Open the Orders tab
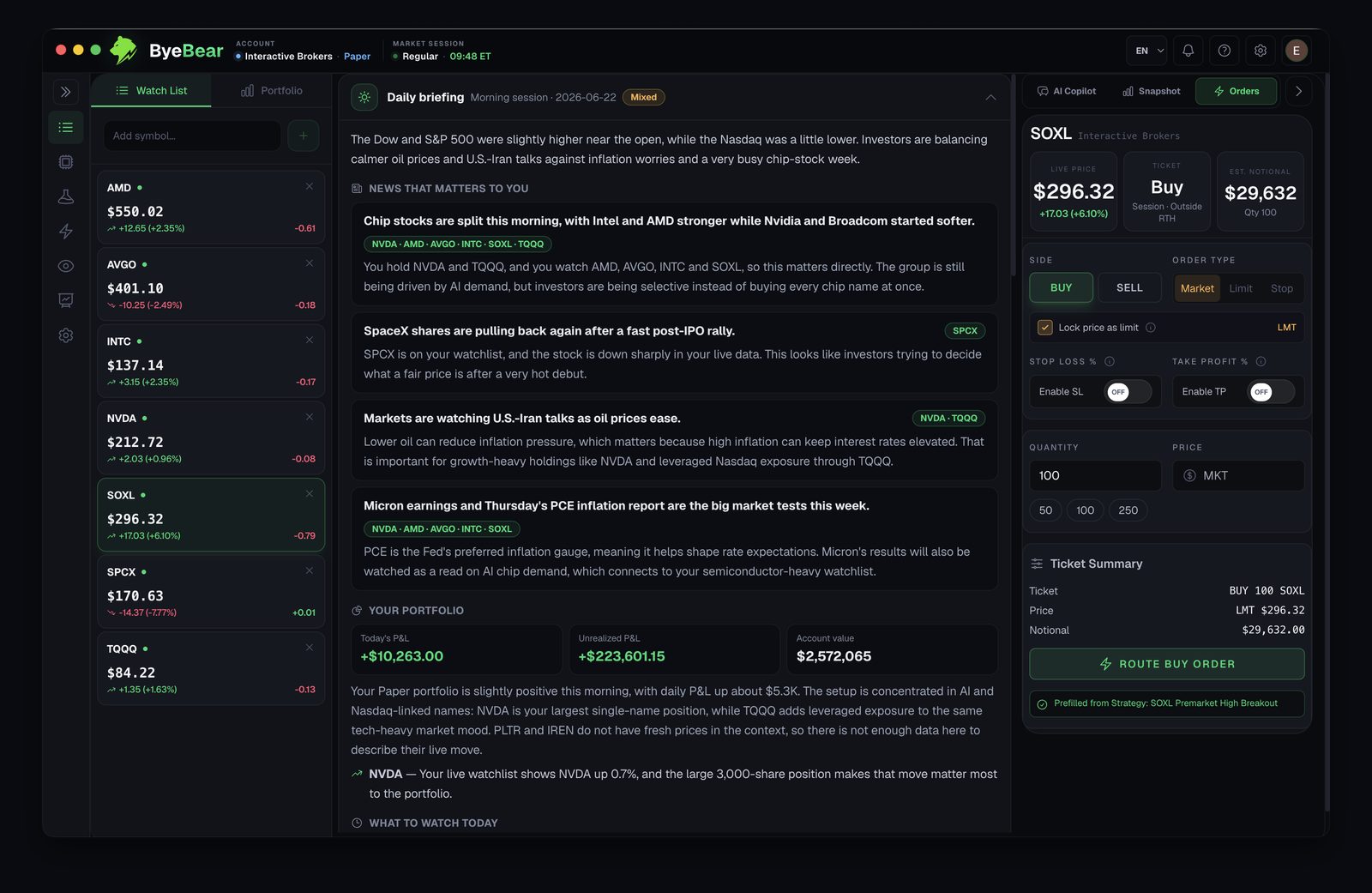The height and width of the screenshot is (893, 1372). pyautogui.click(x=1236, y=91)
